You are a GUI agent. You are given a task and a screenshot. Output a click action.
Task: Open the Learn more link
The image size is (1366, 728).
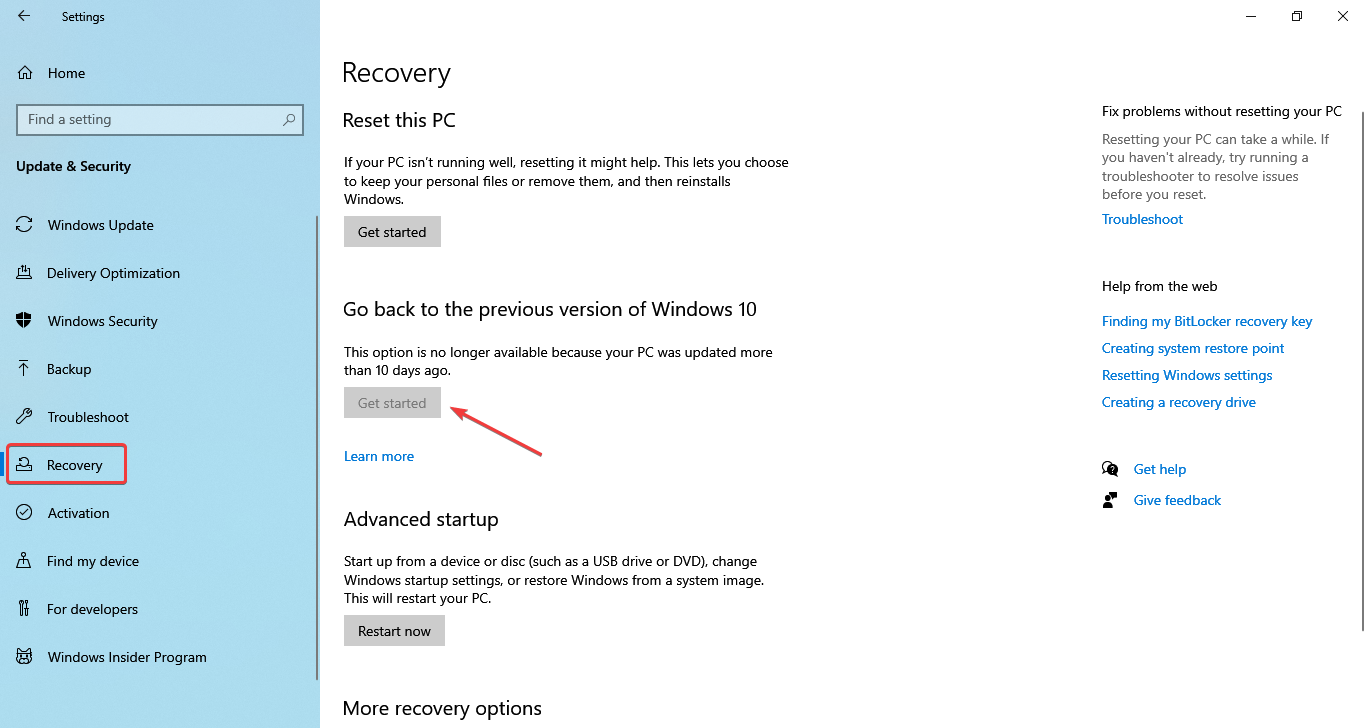(x=378, y=456)
